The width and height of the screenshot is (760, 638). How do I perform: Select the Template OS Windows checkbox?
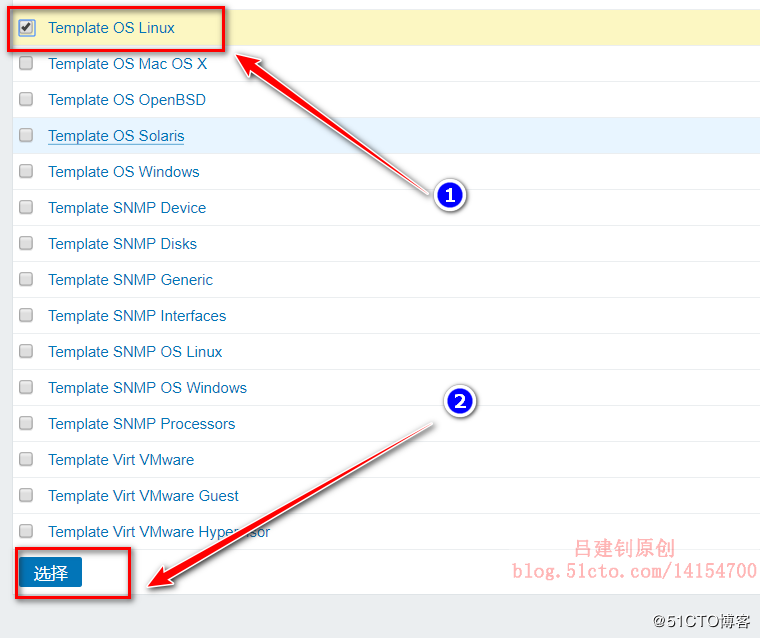26,171
